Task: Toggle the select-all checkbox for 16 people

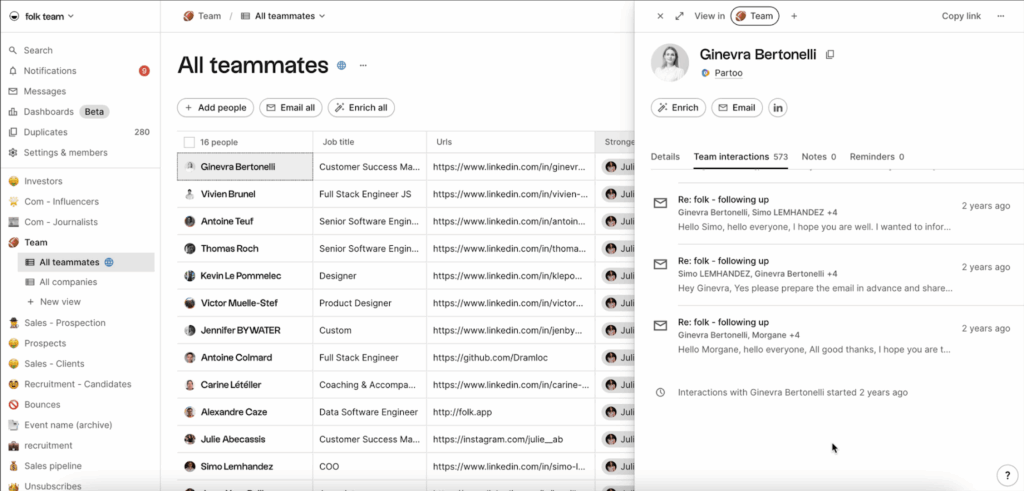Action: pos(189,142)
